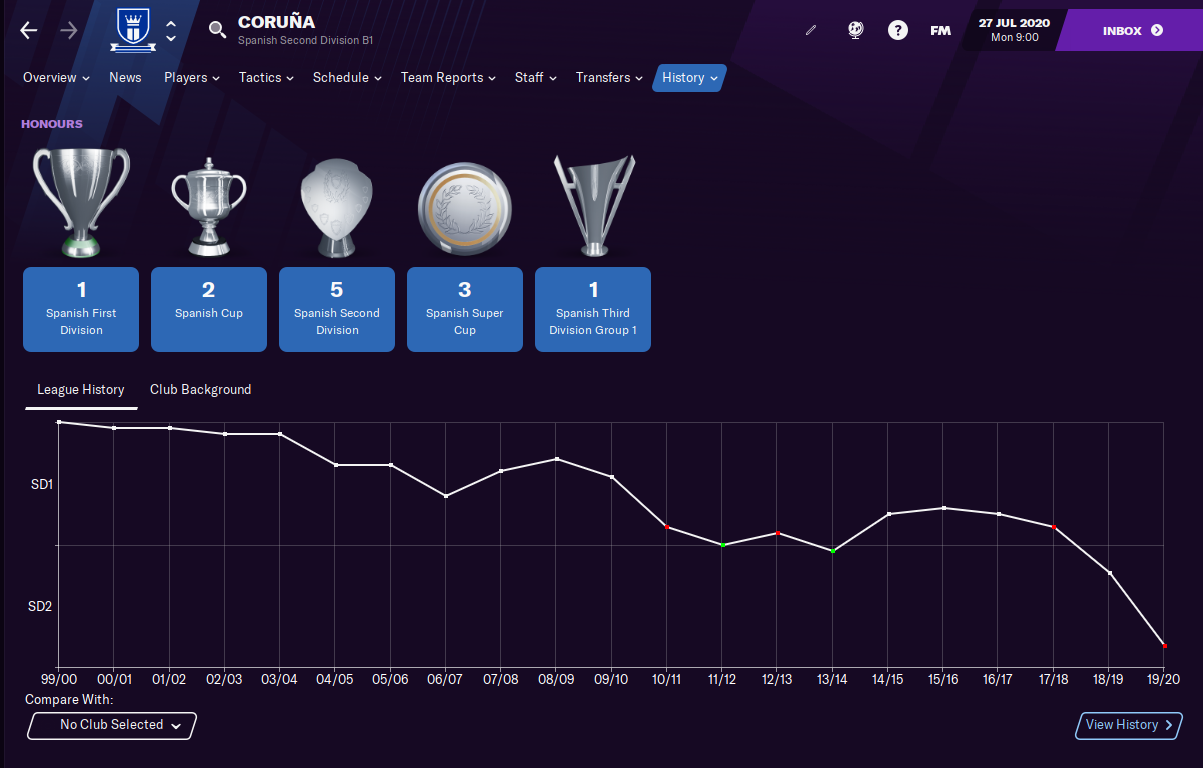Click the Spanish Cup trophy image
Image resolution: width=1203 pixels, height=768 pixels.
coord(209,207)
